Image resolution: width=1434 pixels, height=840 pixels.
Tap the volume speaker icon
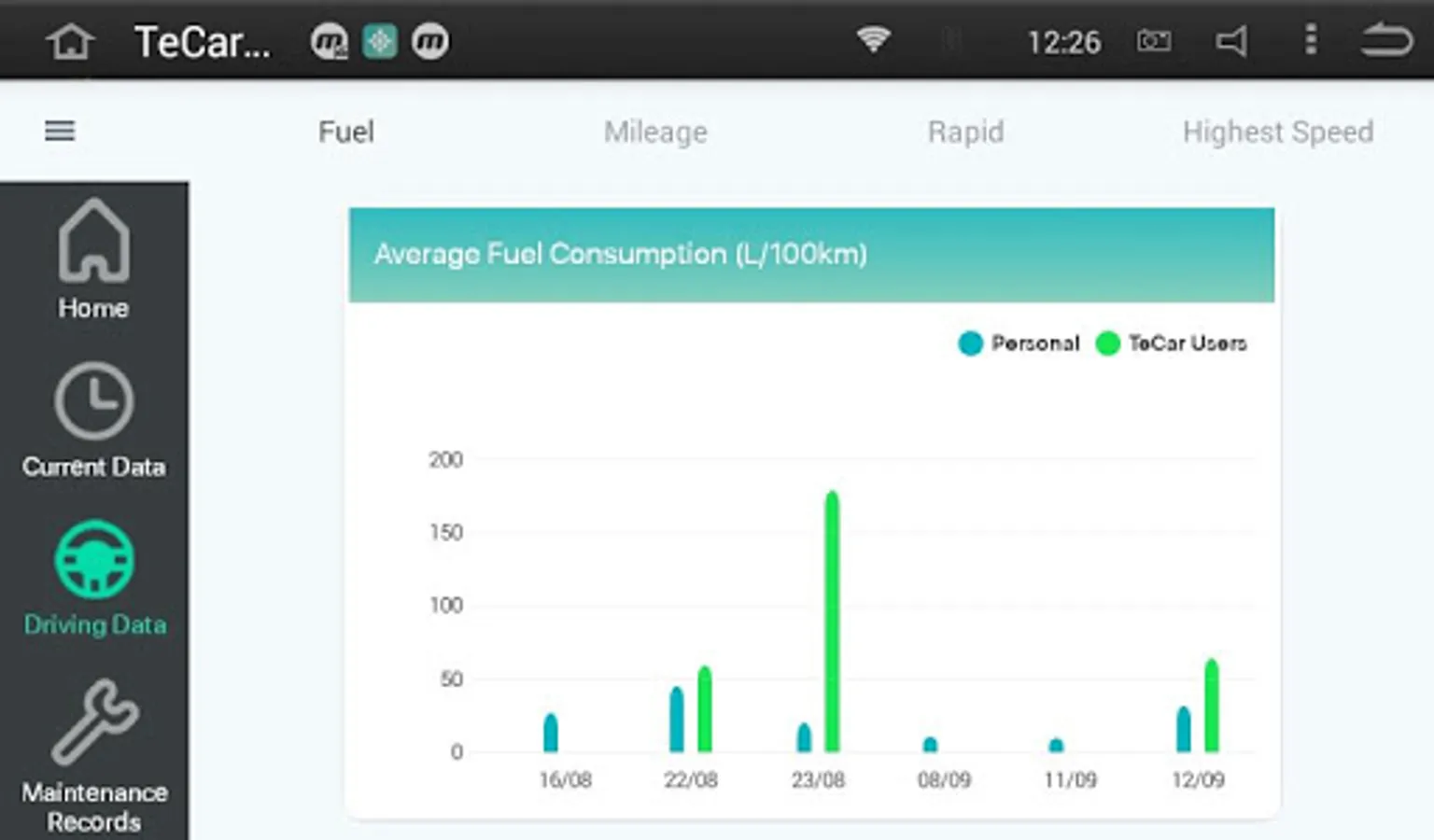(1232, 41)
